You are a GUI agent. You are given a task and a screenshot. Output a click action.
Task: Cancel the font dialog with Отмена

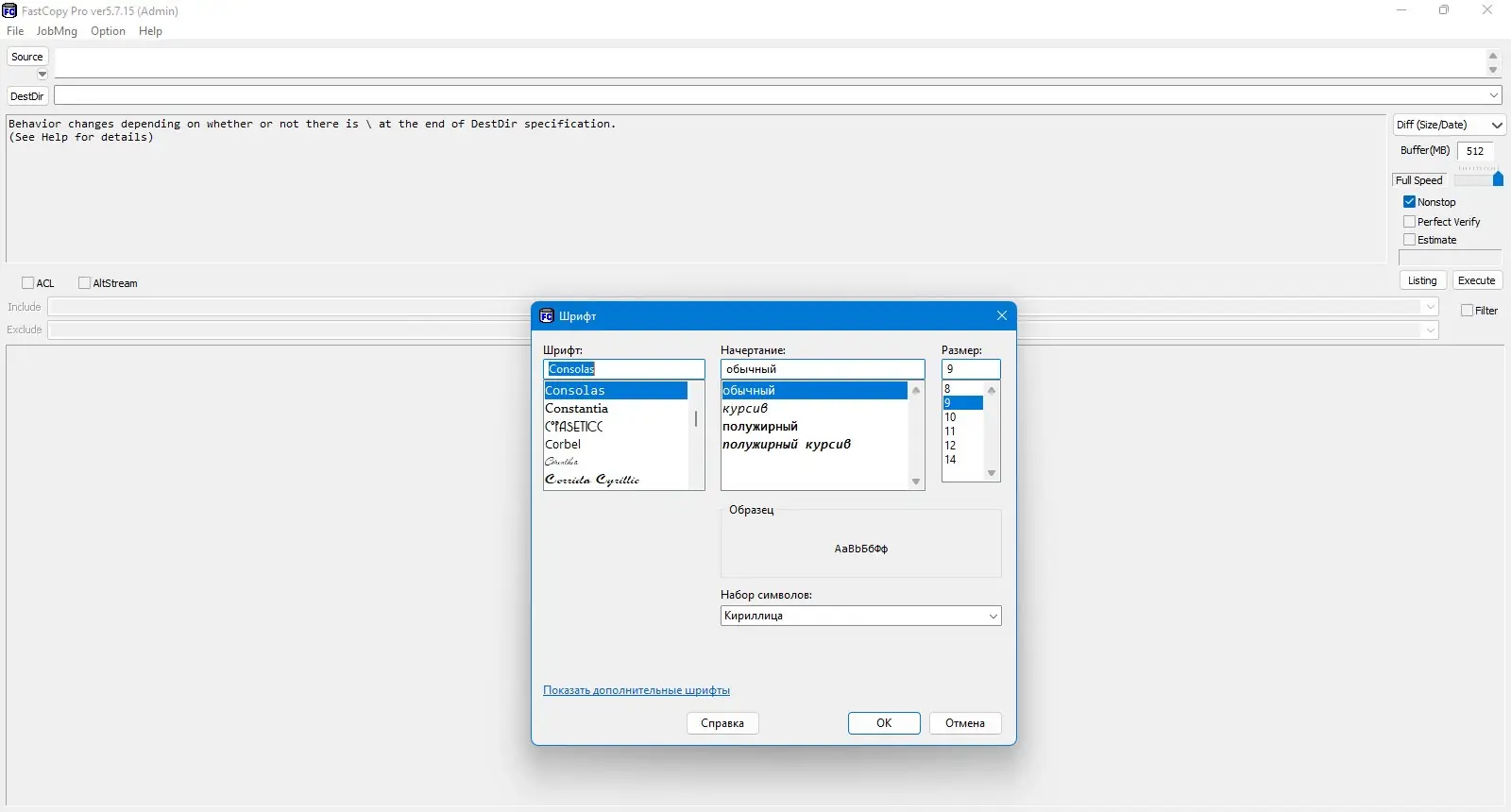[965, 723]
